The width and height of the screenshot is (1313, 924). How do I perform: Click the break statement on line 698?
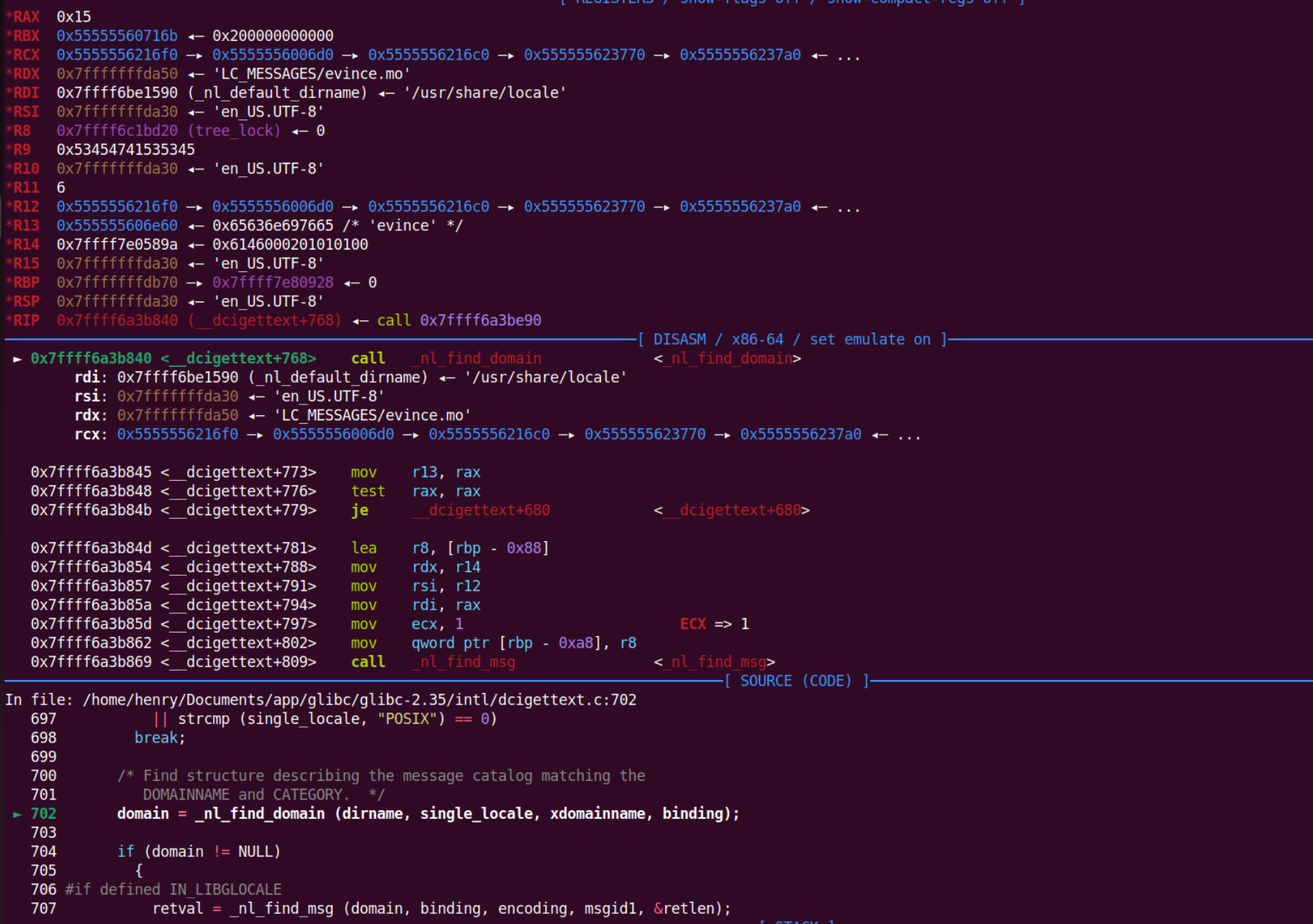[159, 738]
